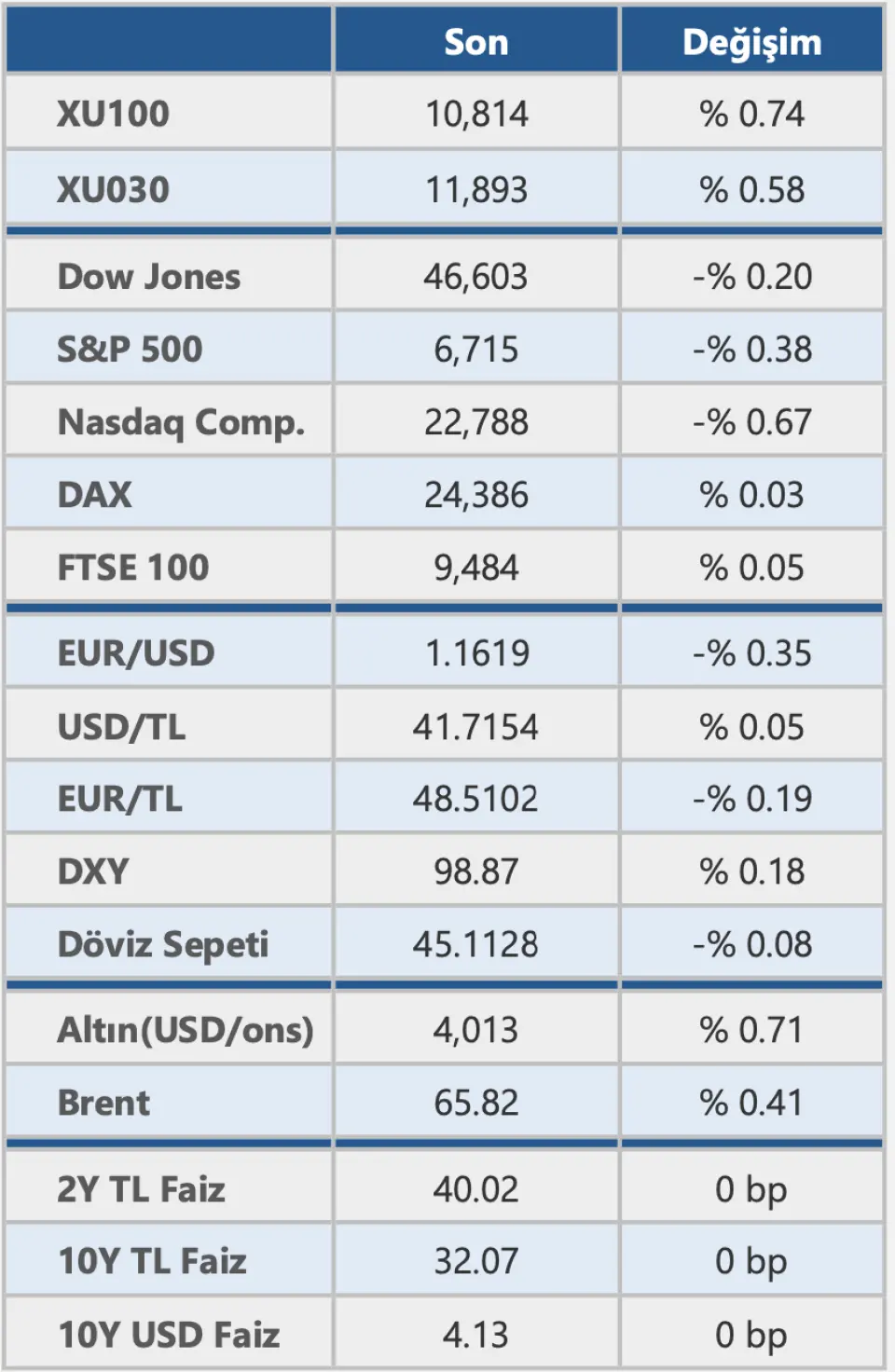Click the Dow Jones row label
This screenshot has height=1372, width=895.
(149, 277)
